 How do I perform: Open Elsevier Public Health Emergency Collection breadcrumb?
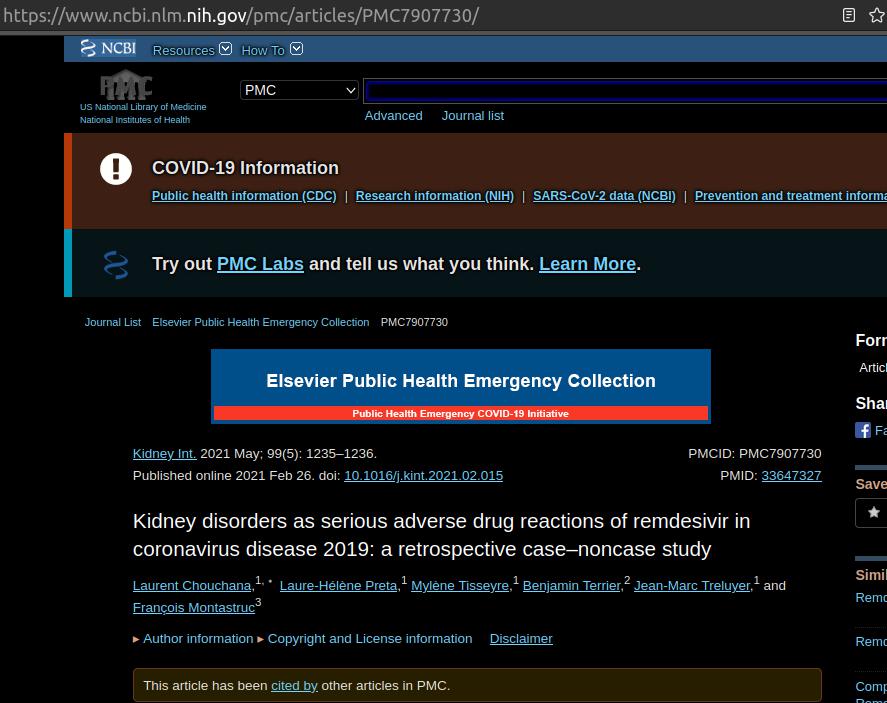(260, 322)
